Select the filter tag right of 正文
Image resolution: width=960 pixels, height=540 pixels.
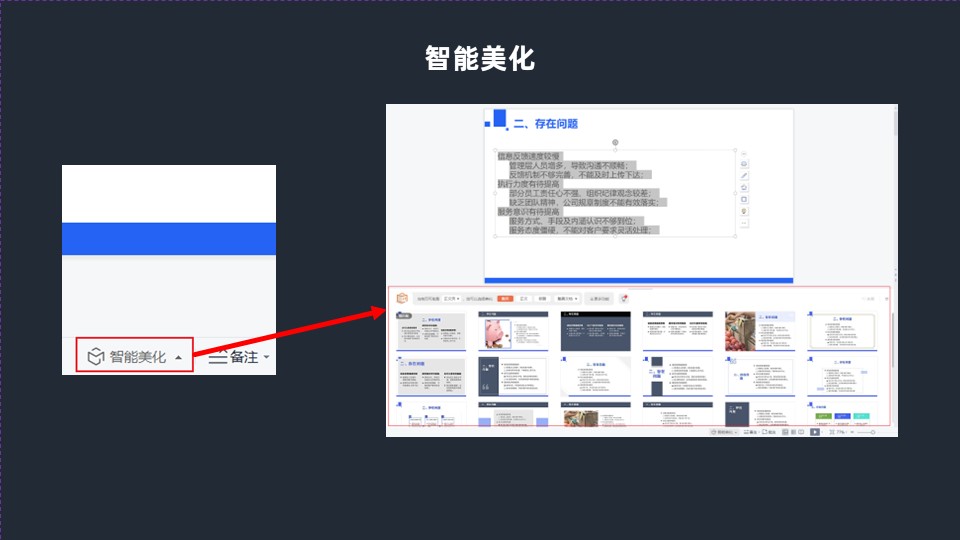[x=542, y=299]
